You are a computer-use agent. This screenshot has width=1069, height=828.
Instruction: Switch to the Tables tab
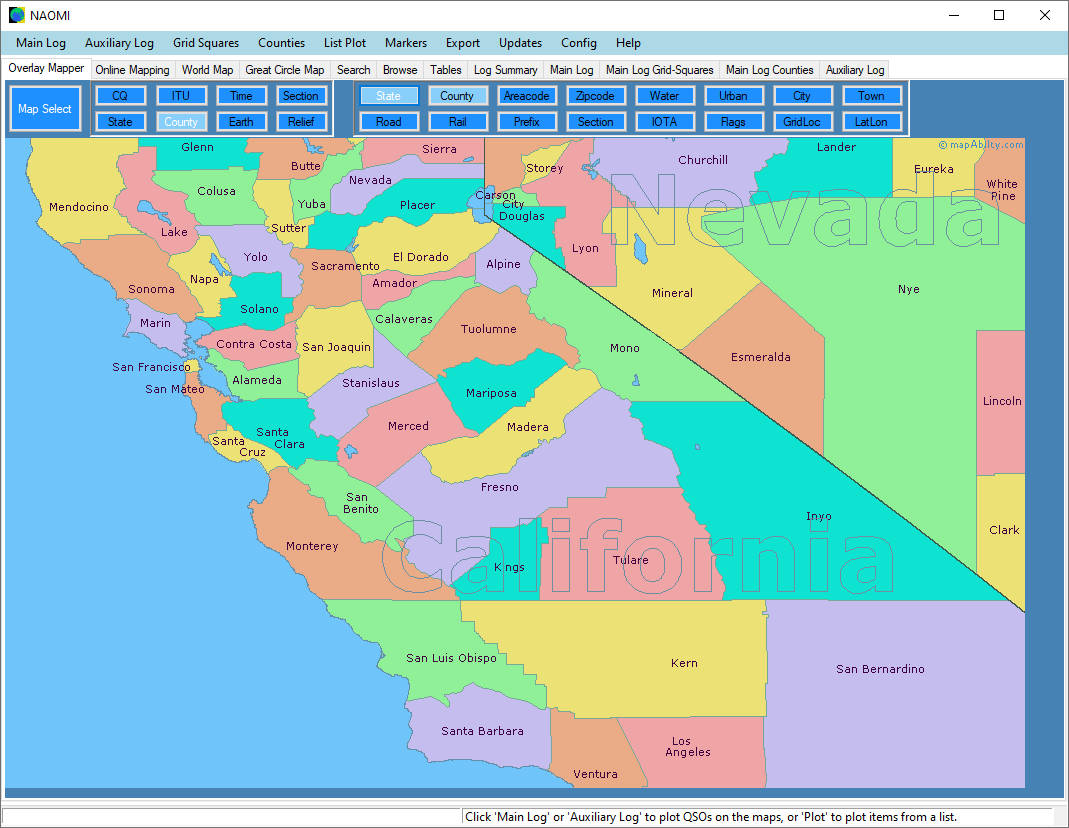(445, 70)
